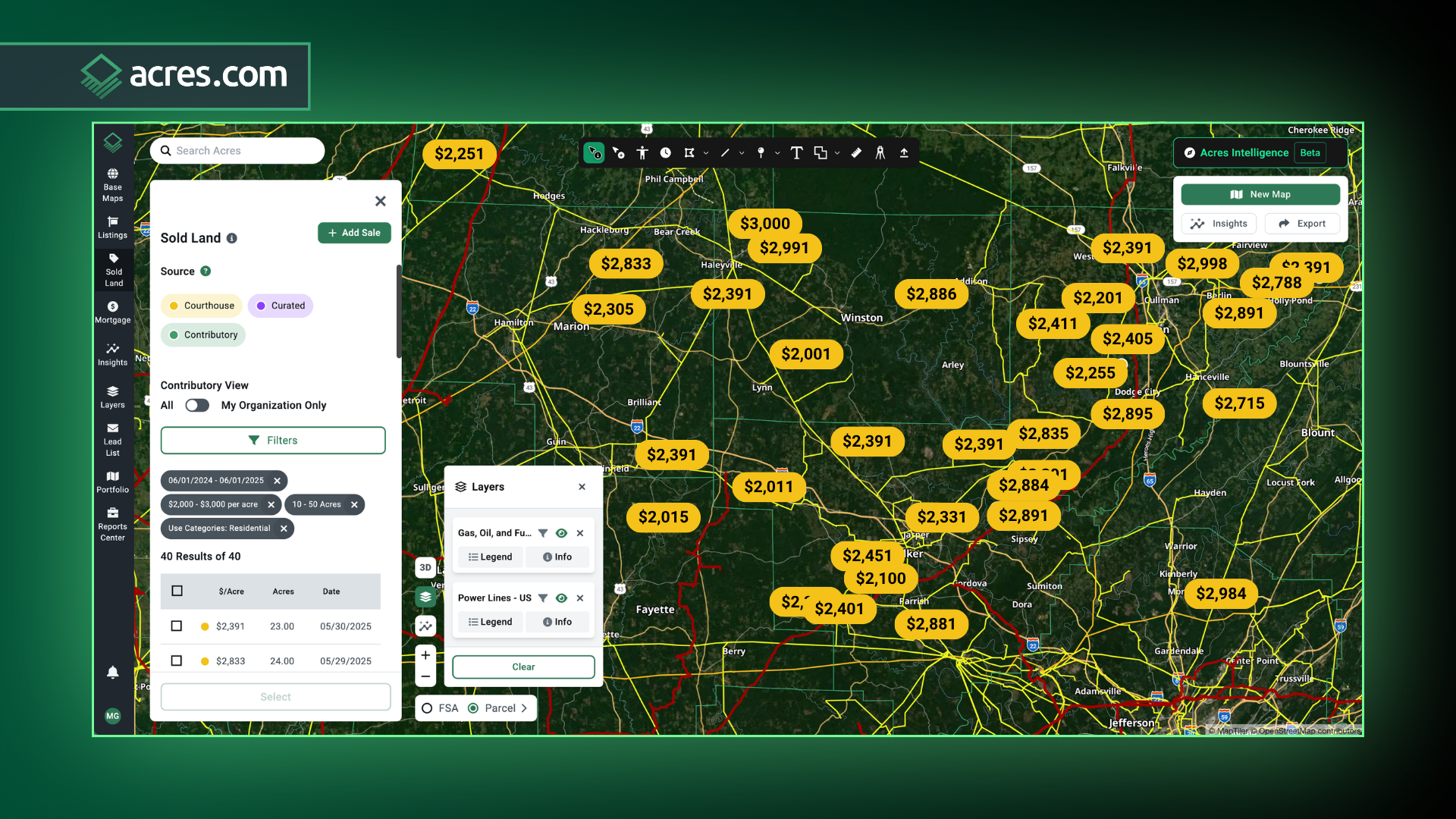1456x819 pixels.
Task: Expand the Parcel options chevron
Action: point(524,708)
